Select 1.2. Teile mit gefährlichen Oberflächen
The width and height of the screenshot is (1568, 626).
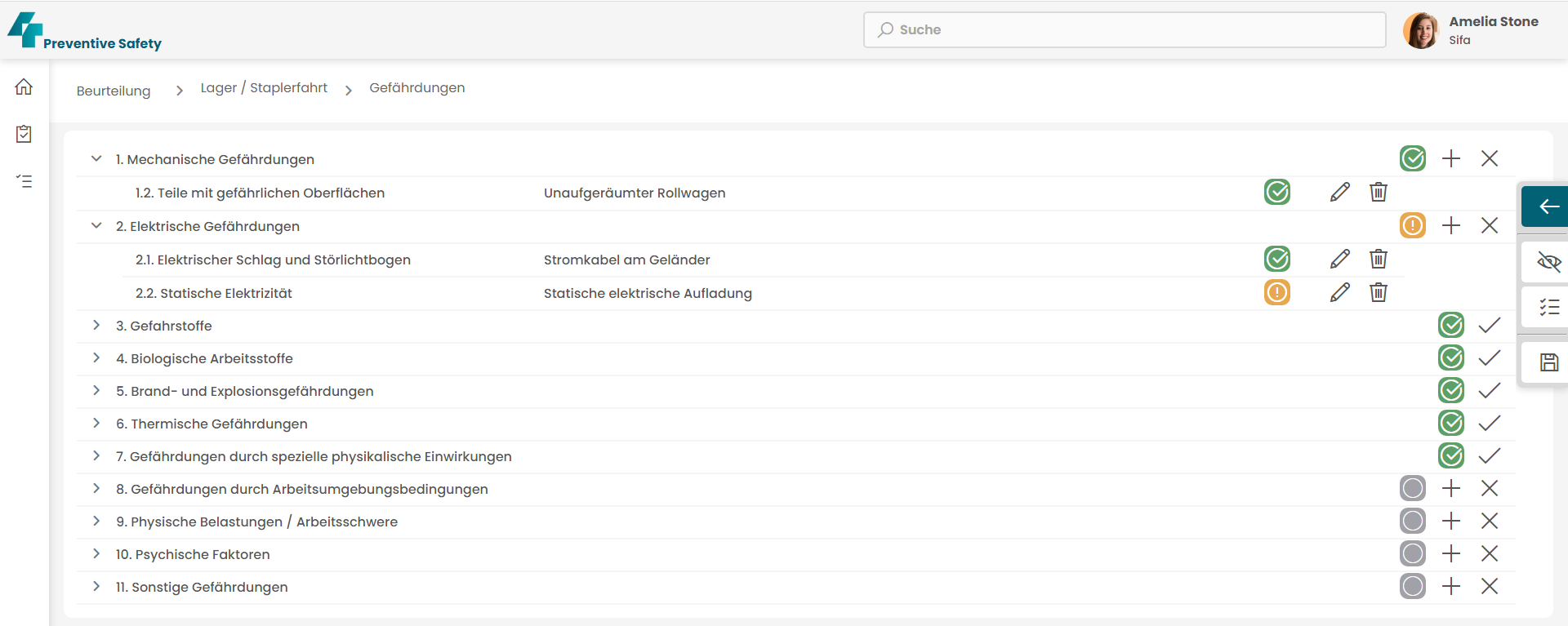pyautogui.click(x=260, y=193)
